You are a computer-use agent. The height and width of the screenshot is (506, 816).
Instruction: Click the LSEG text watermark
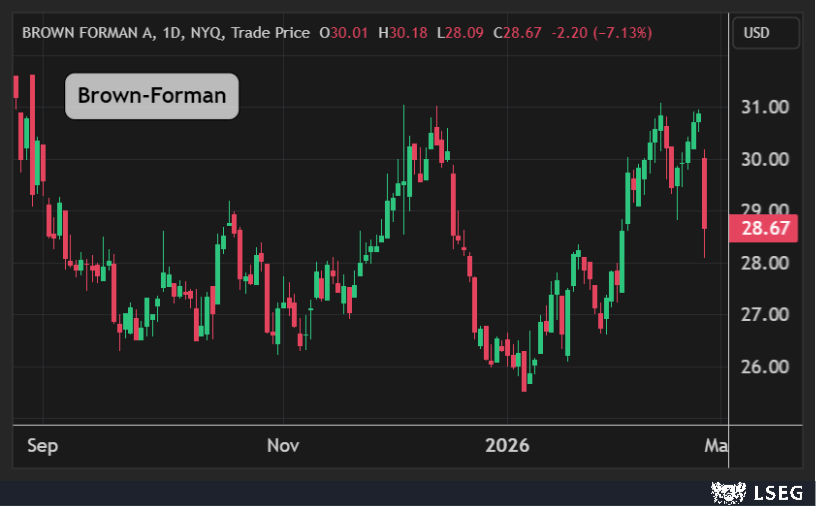(x=776, y=491)
